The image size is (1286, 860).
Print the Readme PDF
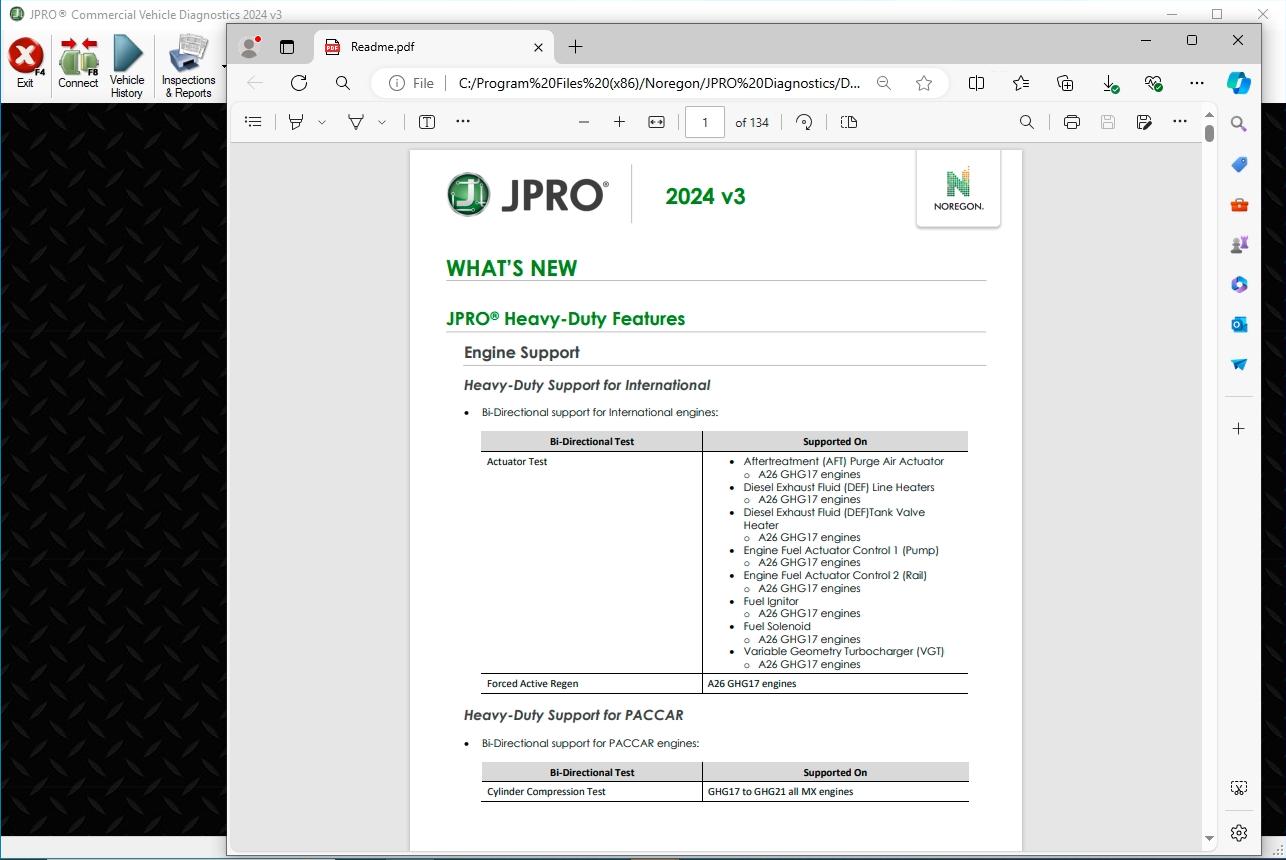(1071, 121)
